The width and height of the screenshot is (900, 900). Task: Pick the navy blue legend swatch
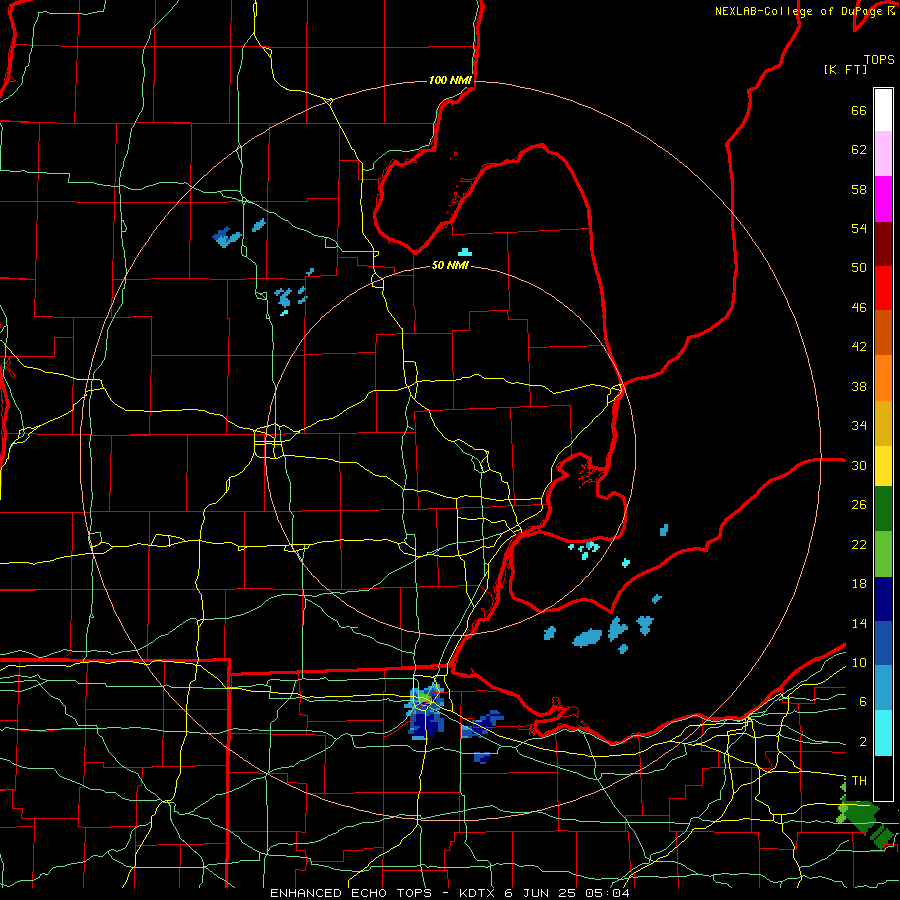point(883,599)
